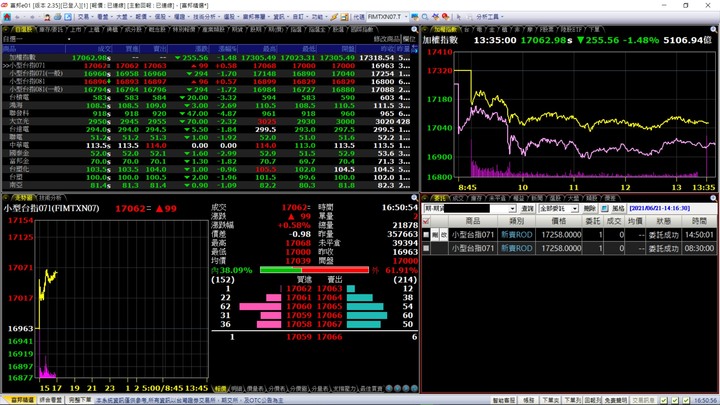Click the 富邦精靈 tab at bottom left
This screenshot has height=405, width=720.
22,400
